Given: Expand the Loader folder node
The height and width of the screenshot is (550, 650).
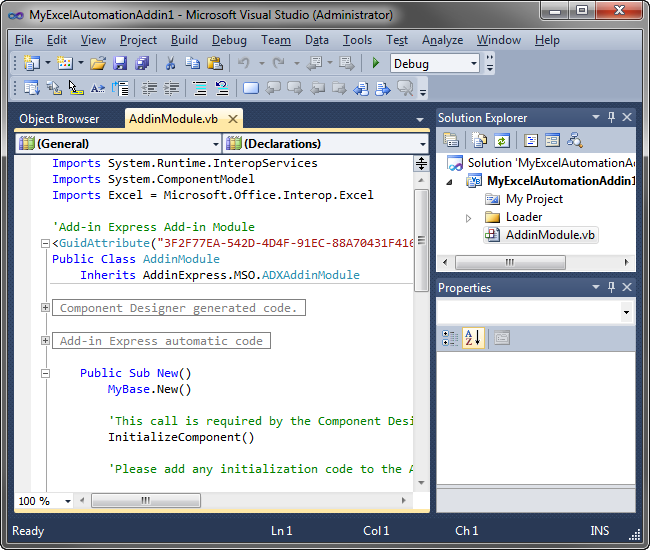Looking at the screenshot, I should (468, 218).
